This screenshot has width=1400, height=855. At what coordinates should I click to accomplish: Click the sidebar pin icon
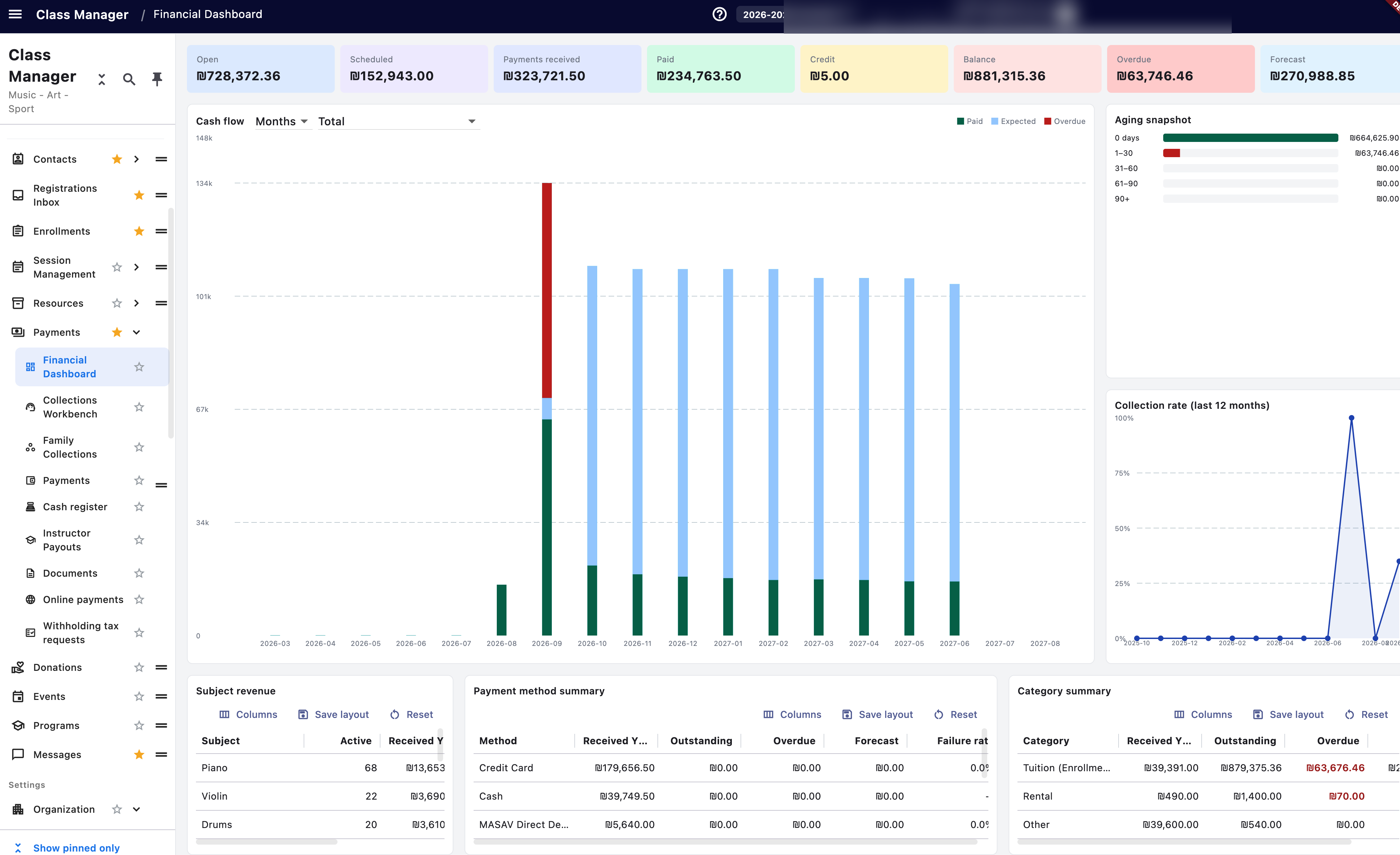click(x=158, y=79)
